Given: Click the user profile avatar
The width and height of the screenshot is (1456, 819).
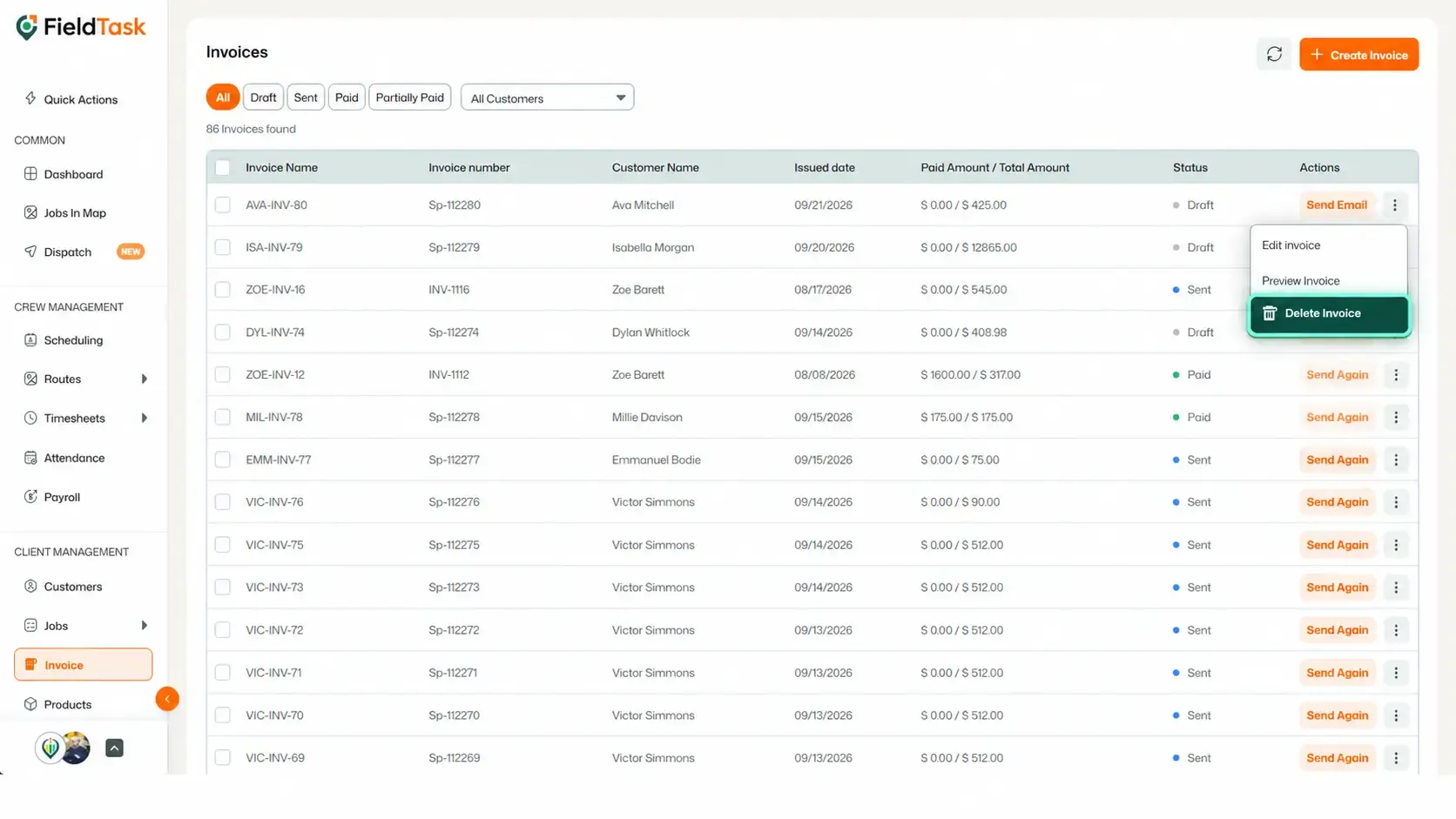Looking at the screenshot, I should (76, 748).
